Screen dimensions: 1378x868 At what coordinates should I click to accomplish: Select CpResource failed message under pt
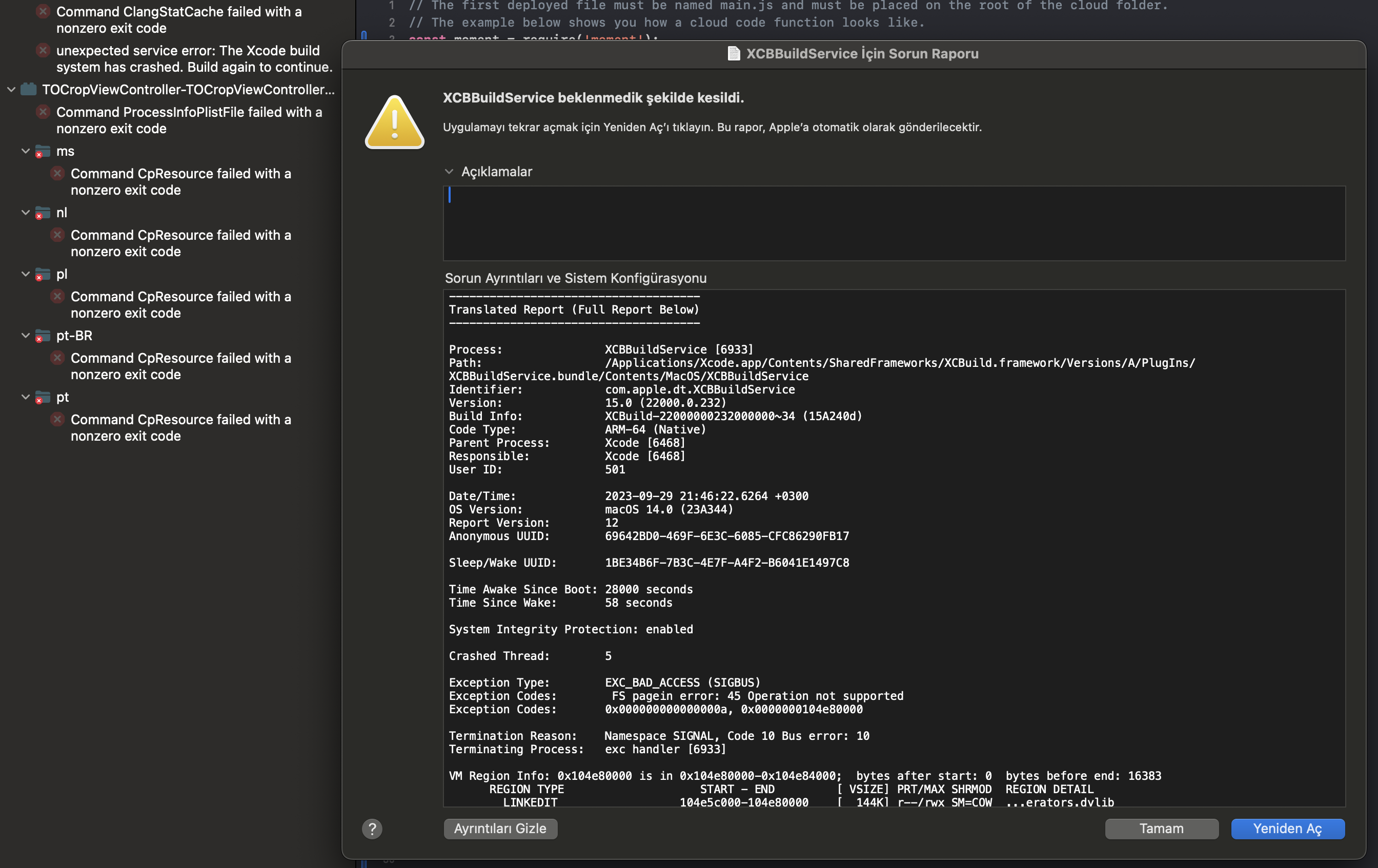coord(181,428)
